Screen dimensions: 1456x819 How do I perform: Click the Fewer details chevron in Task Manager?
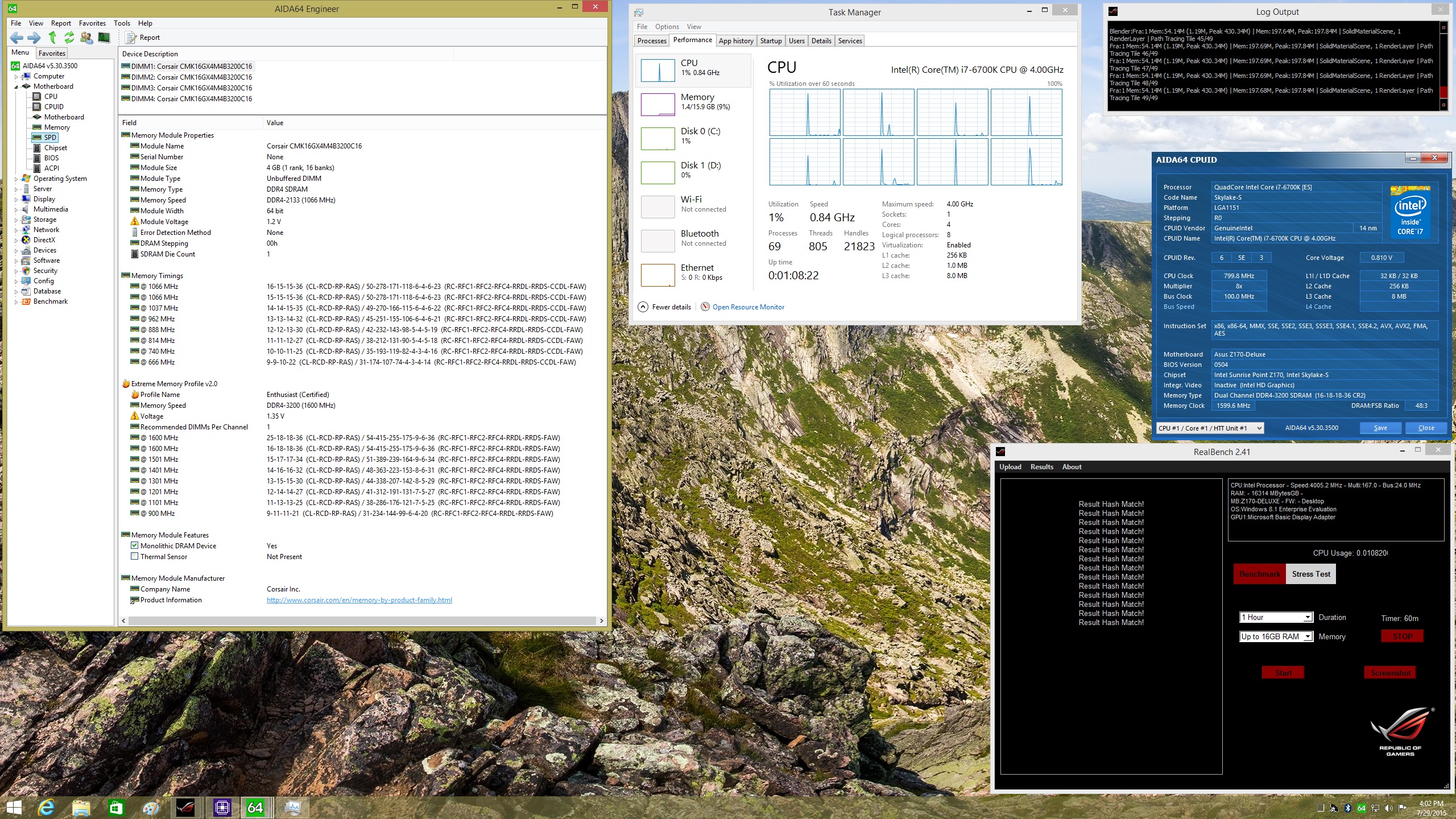point(643,307)
